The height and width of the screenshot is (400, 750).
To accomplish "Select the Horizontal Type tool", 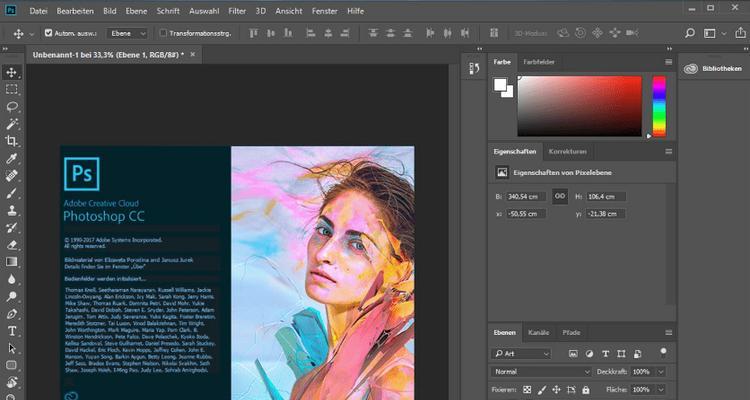I will coord(11,331).
